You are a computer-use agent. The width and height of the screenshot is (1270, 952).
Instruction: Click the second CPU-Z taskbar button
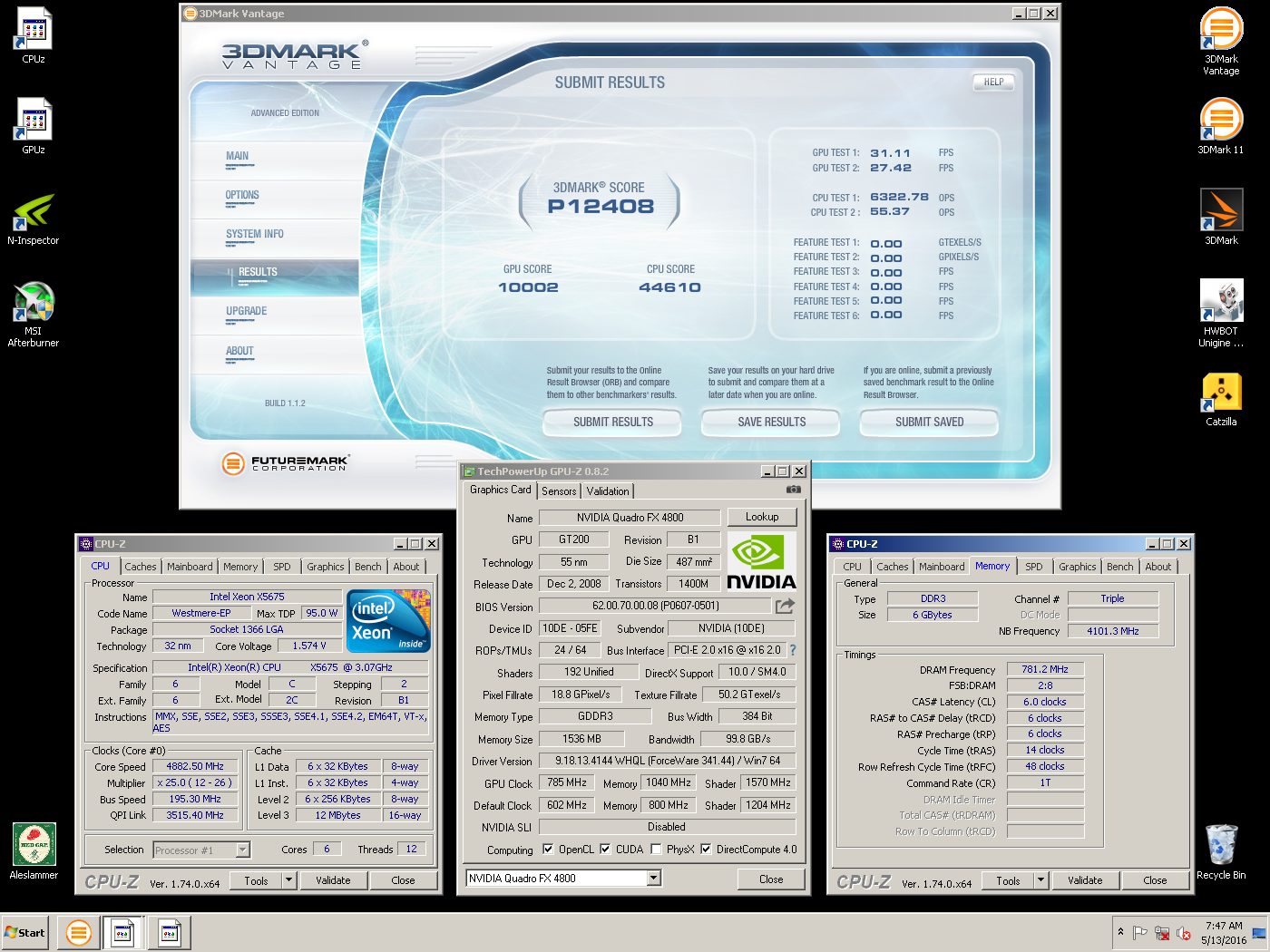point(169,932)
